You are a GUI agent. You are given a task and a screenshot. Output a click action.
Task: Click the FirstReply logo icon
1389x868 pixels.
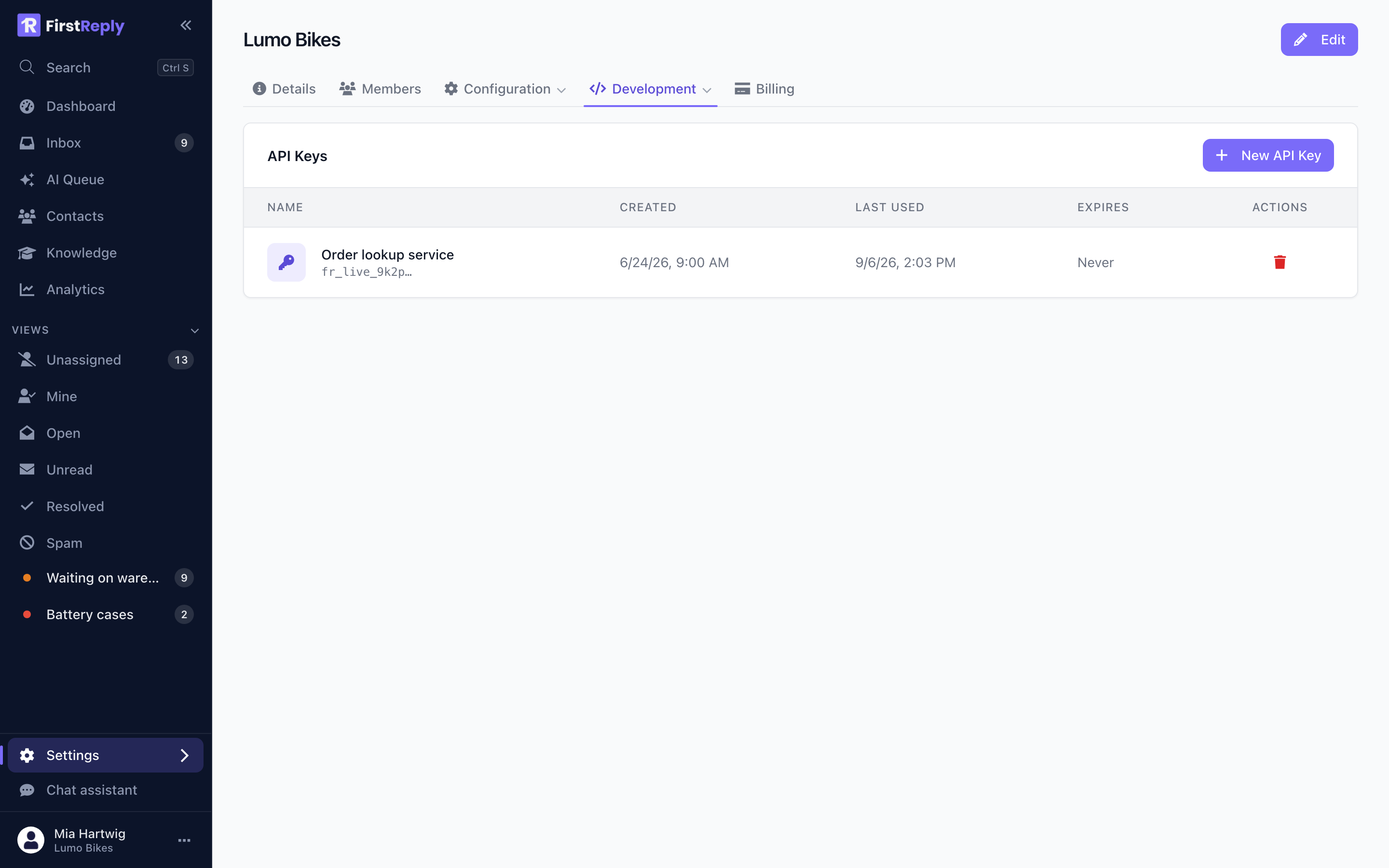tap(29, 25)
